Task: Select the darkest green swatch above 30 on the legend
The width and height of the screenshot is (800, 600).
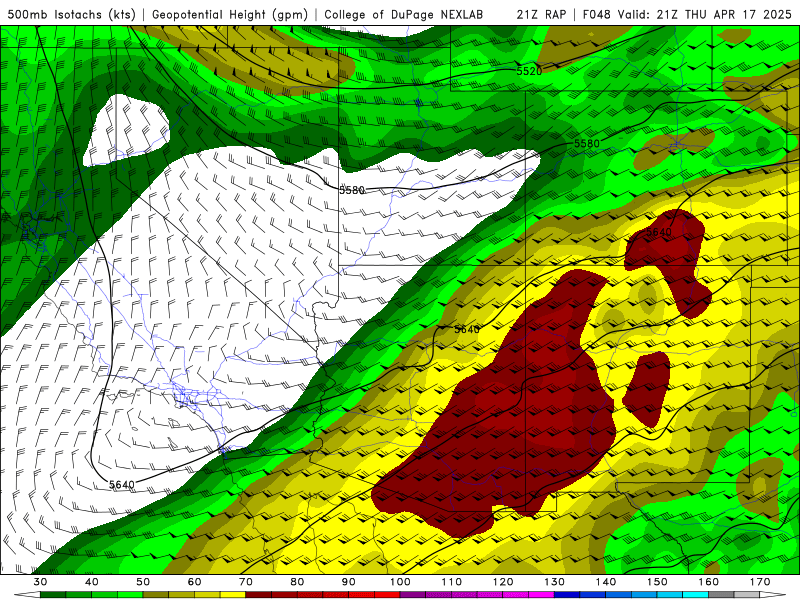Action: point(53,595)
